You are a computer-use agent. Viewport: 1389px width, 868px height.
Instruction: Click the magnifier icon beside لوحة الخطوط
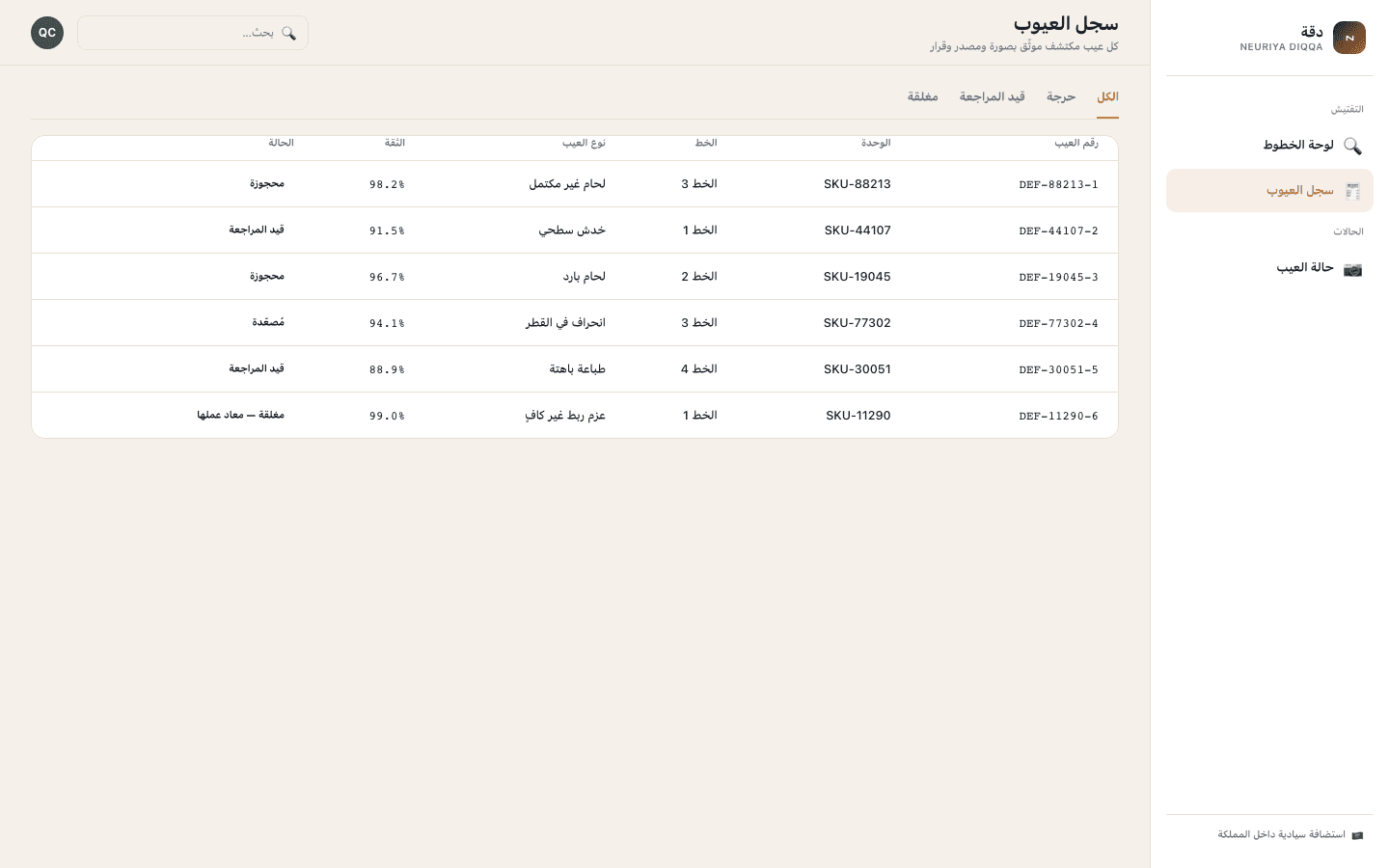tap(1352, 146)
